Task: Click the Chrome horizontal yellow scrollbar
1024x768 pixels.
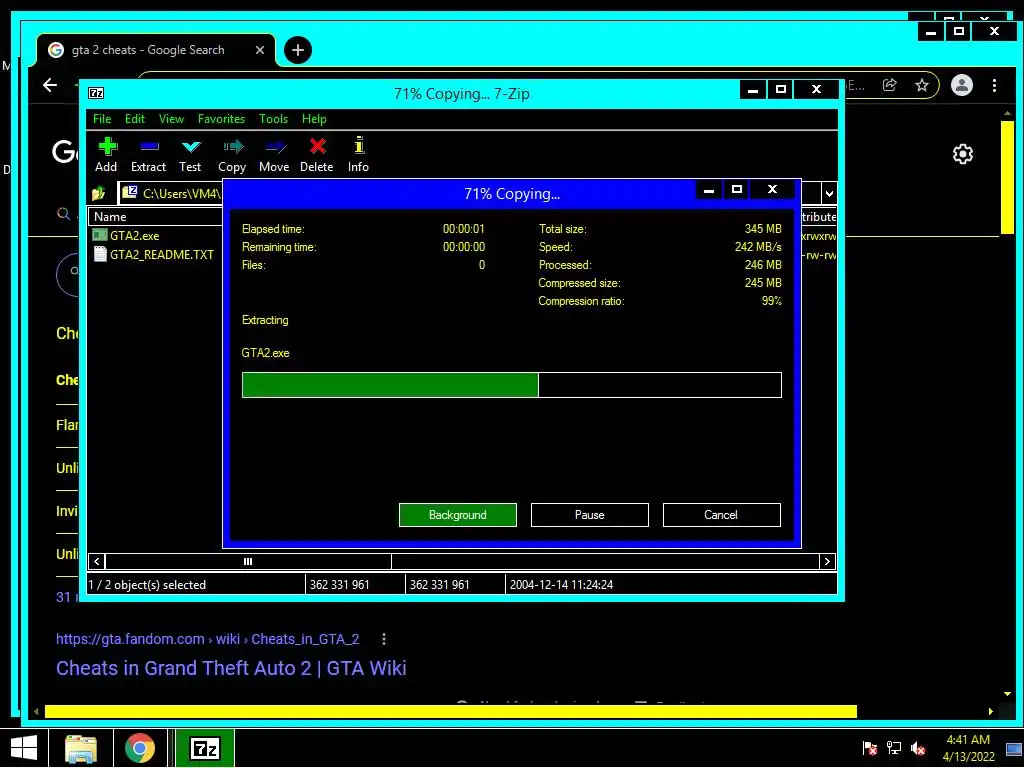Action: pos(451,711)
